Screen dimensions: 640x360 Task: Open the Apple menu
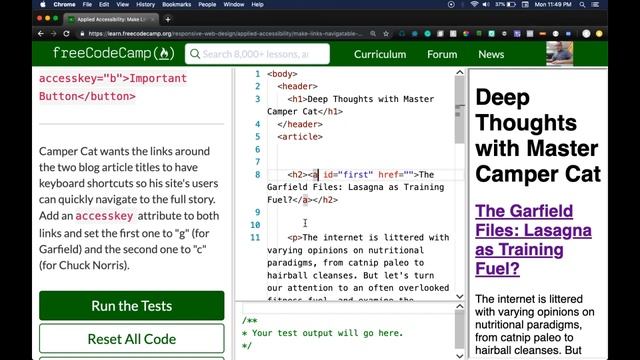pyautogui.click(x=43, y=4)
